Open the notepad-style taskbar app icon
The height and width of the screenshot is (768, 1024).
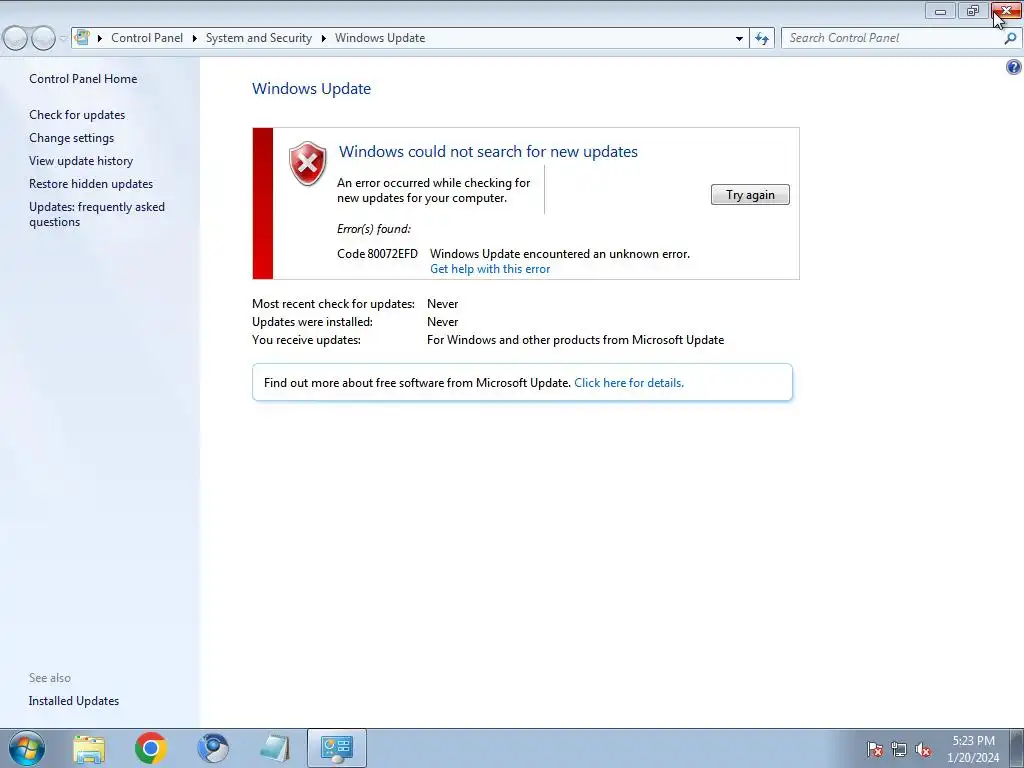[275, 748]
